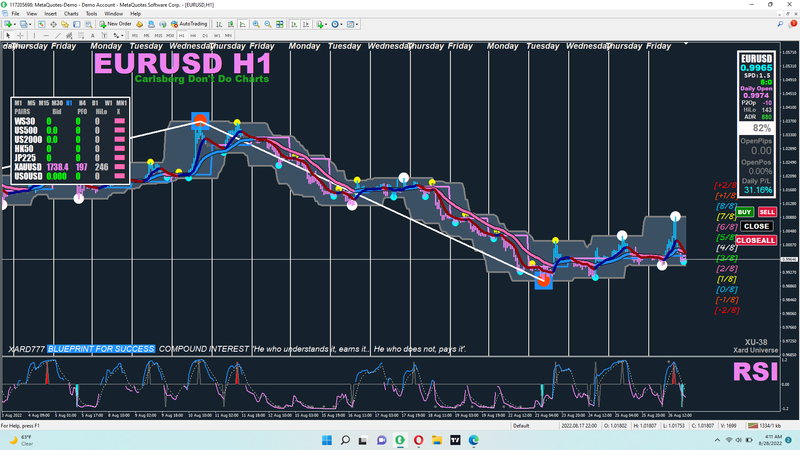800x450 pixels.
Task: Select the D1 timeframe toolbar button
Action: coord(205,35)
